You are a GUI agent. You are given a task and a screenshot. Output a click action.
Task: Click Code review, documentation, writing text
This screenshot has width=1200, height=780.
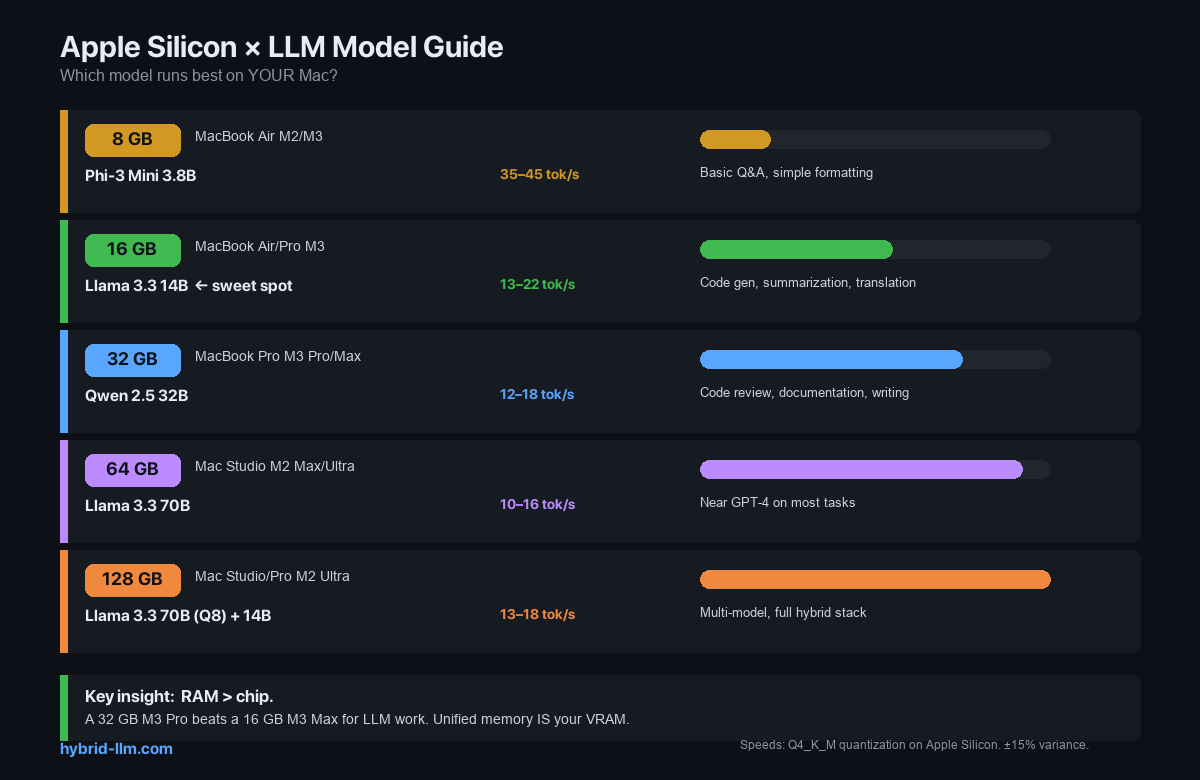click(804, 393)
